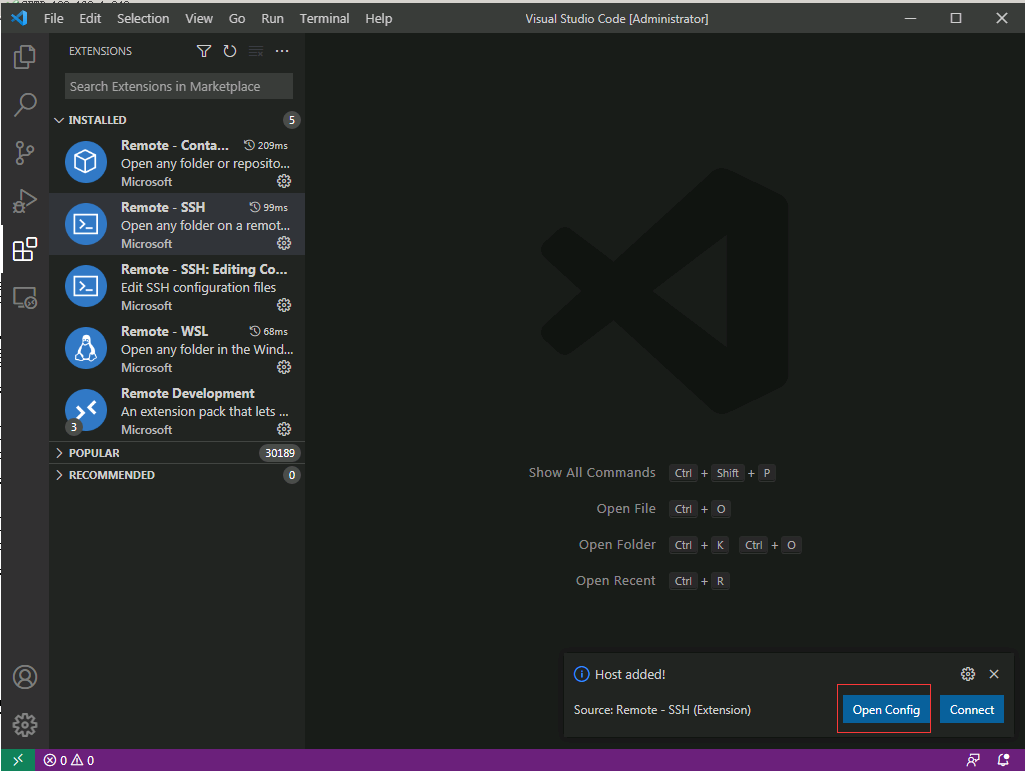Open the View menu
Viewport: 1025px width, 771px height.
click(x=199, y=18)
